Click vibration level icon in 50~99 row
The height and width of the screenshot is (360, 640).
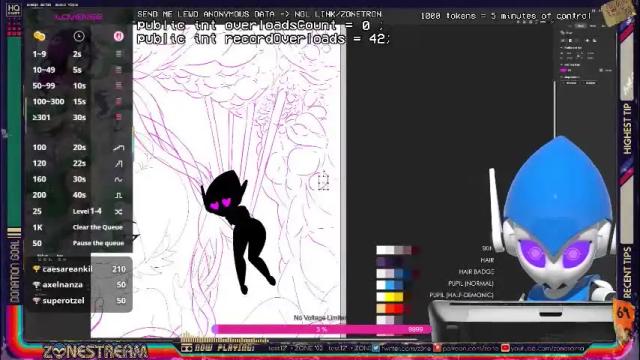[118, 86]
